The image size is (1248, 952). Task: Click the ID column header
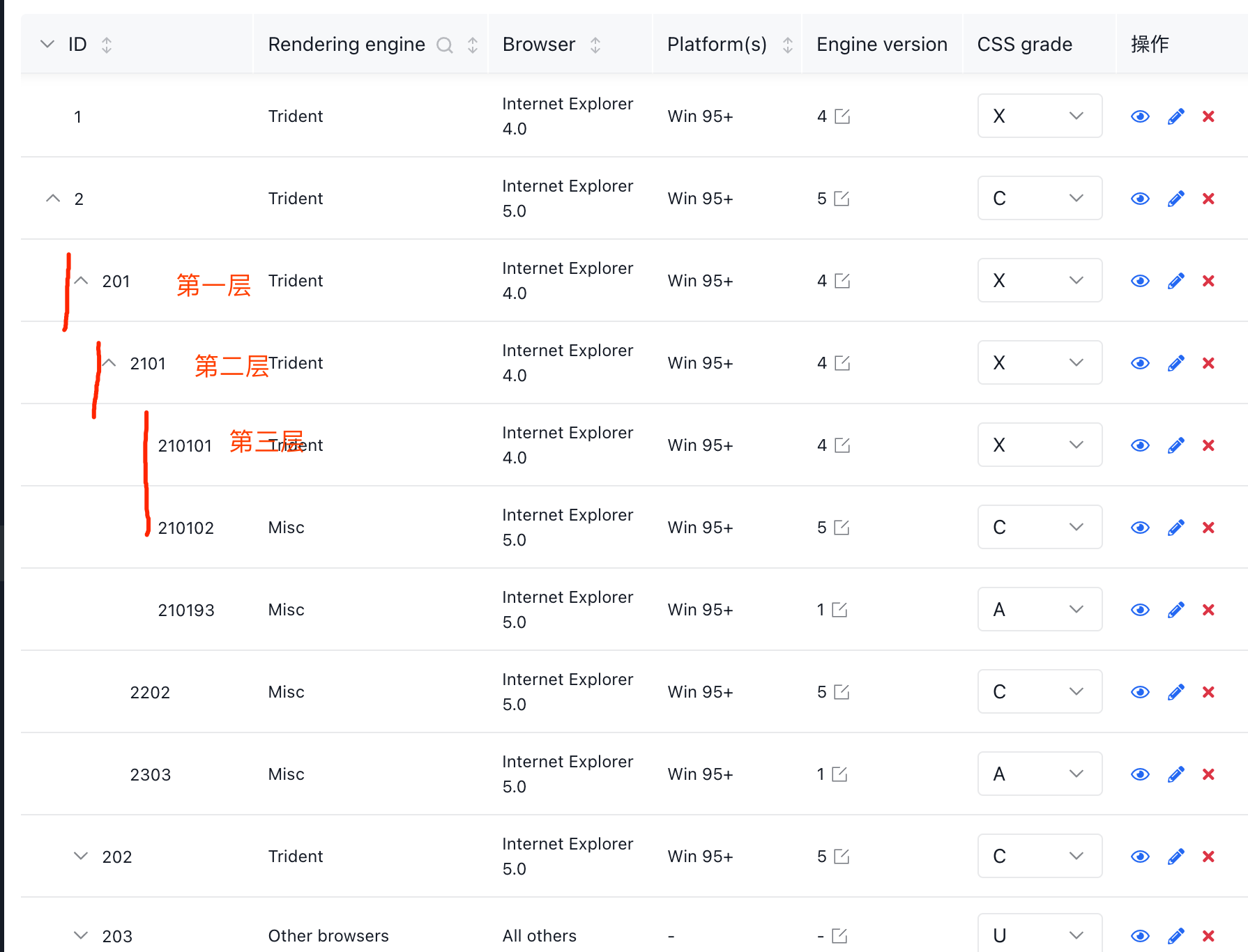point(77,44)
